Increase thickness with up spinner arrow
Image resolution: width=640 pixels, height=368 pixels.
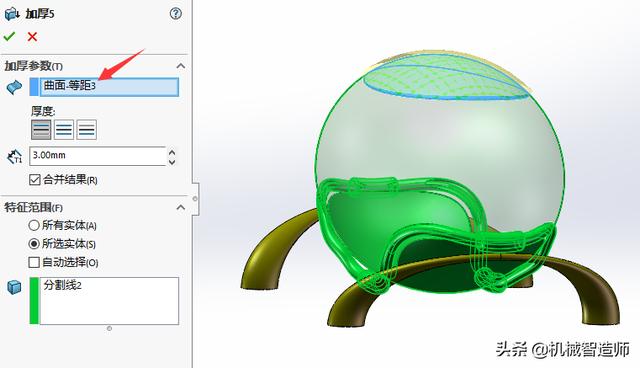(x=172, y=152)
